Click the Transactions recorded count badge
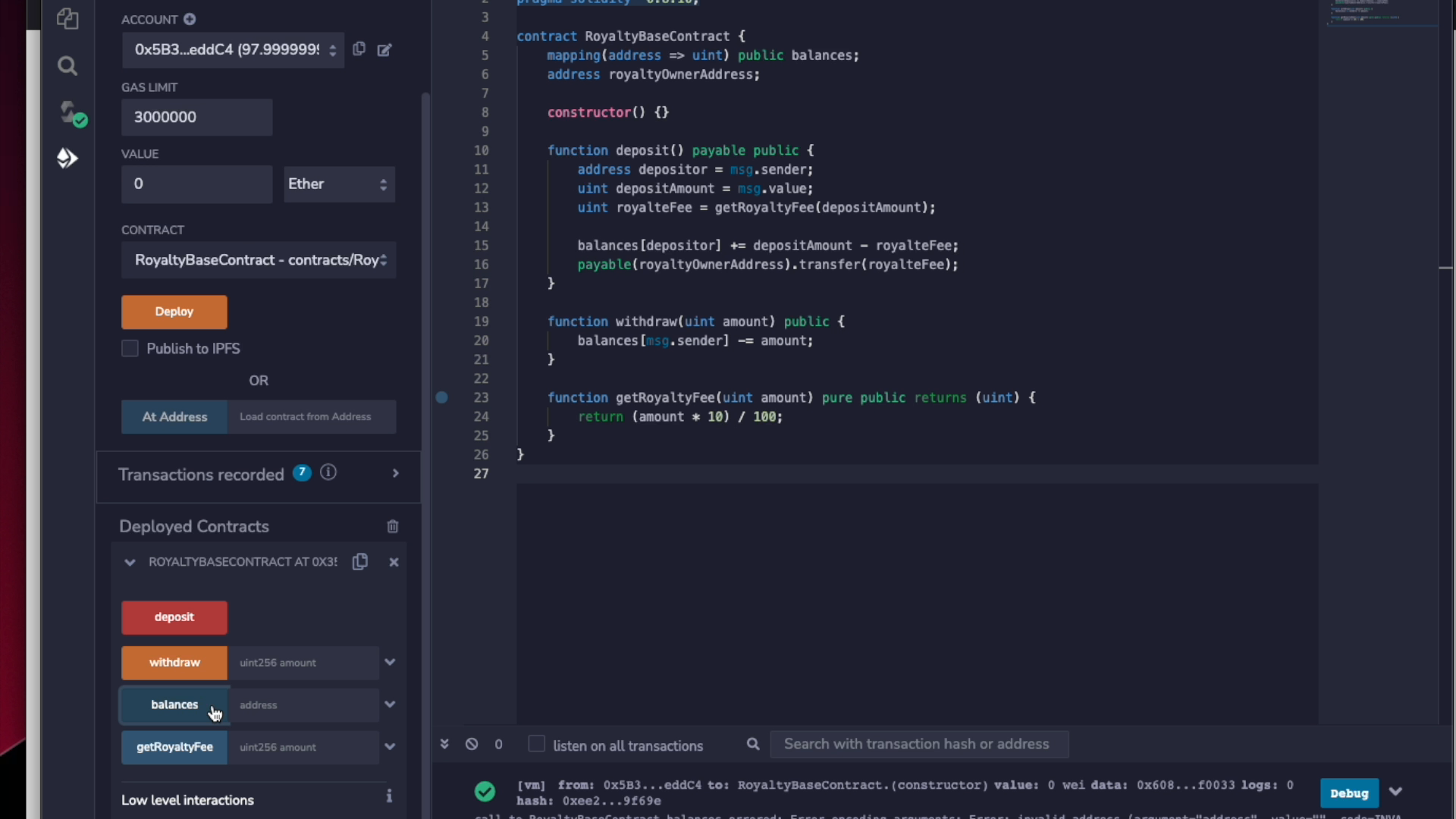Image resolution: width=1456 pixels, height=819 pixels. [302, 472]
